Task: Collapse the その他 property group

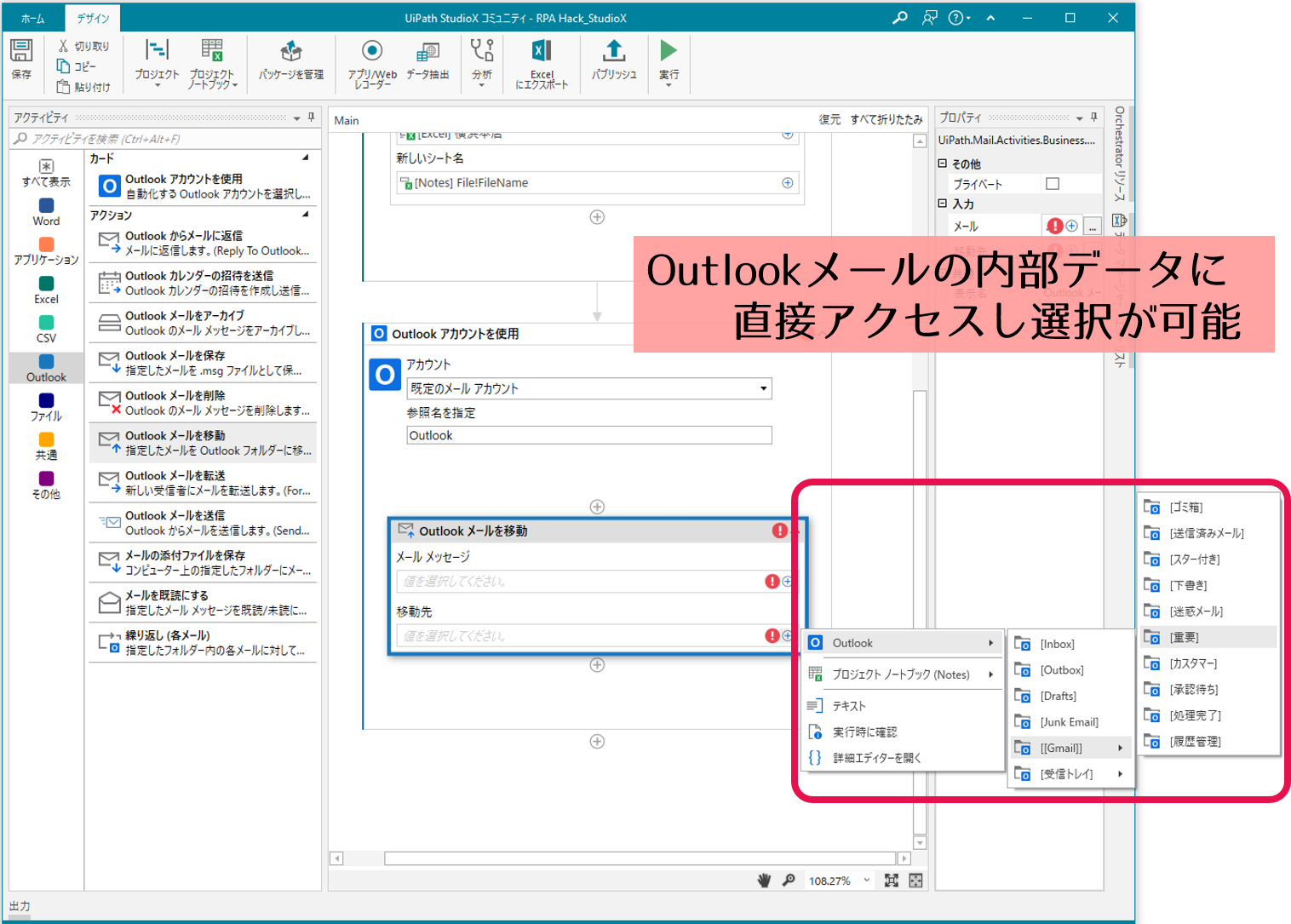Action: click(x=943, y=164)
